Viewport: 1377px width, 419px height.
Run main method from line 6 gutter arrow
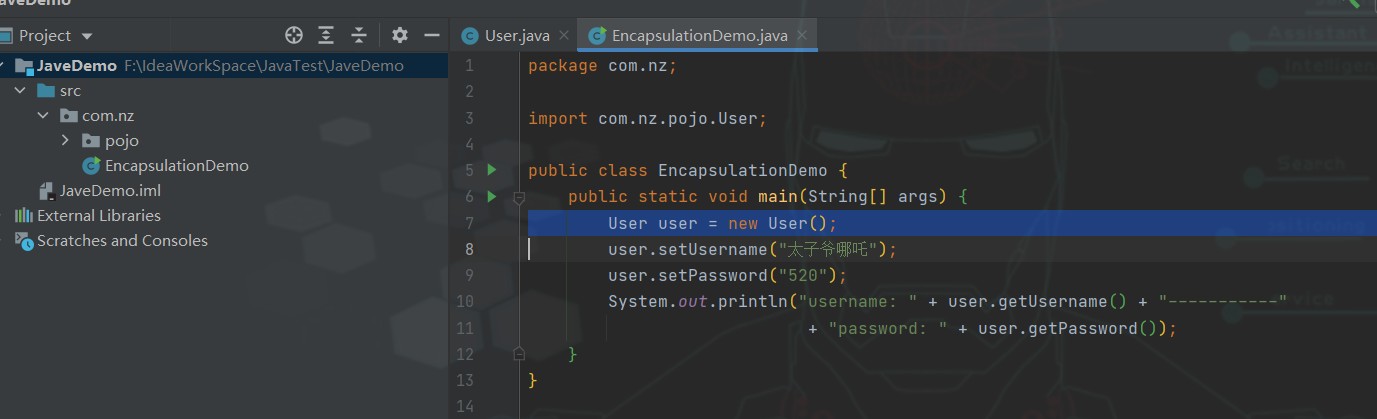[x=491, y=196]
